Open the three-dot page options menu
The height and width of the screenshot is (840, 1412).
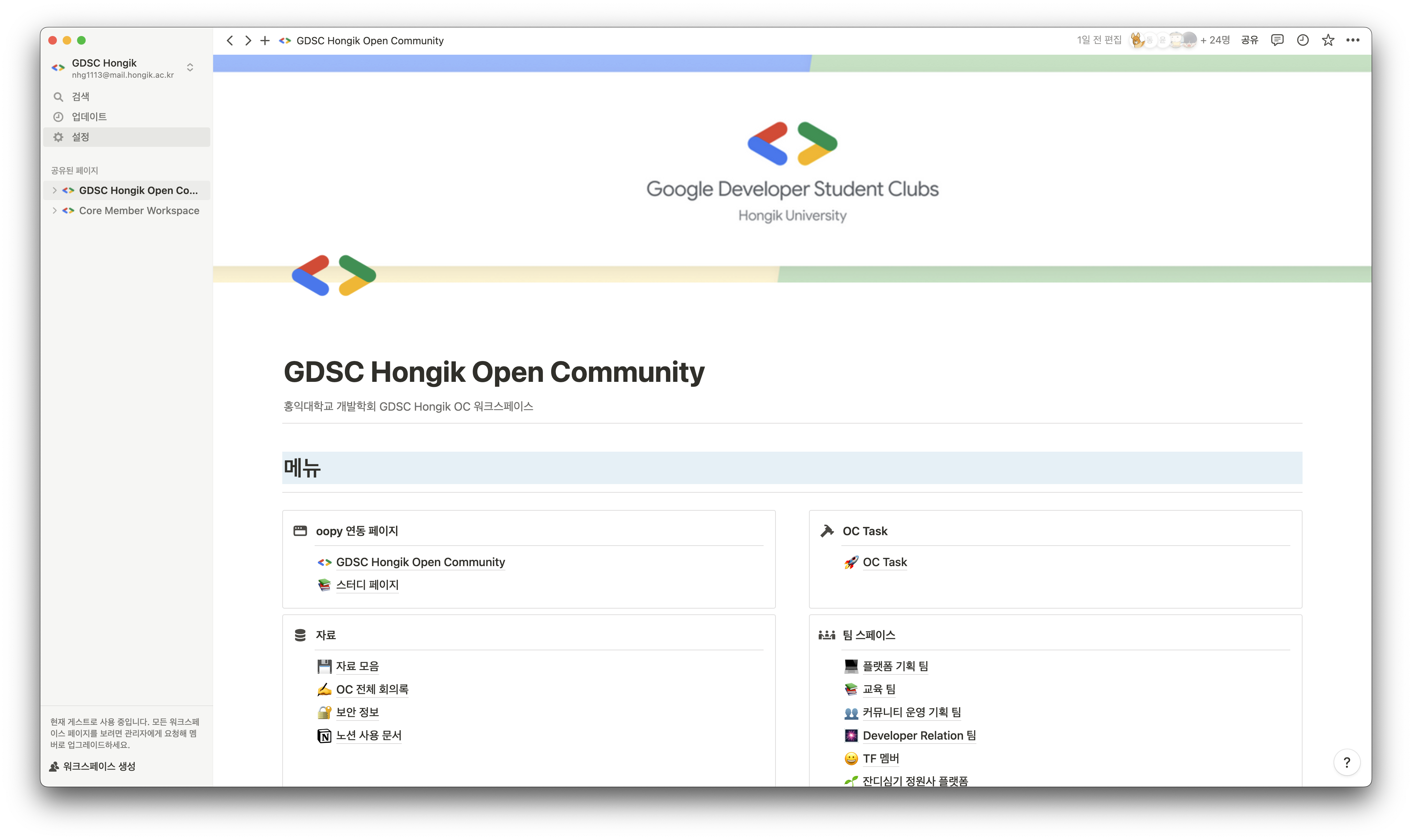[1353, 40]
